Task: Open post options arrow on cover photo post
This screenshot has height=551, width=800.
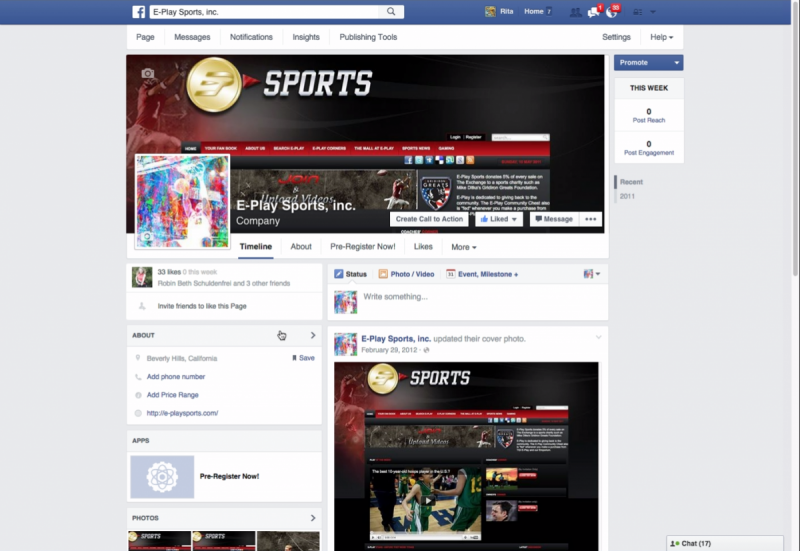Action: pos(598,337)
